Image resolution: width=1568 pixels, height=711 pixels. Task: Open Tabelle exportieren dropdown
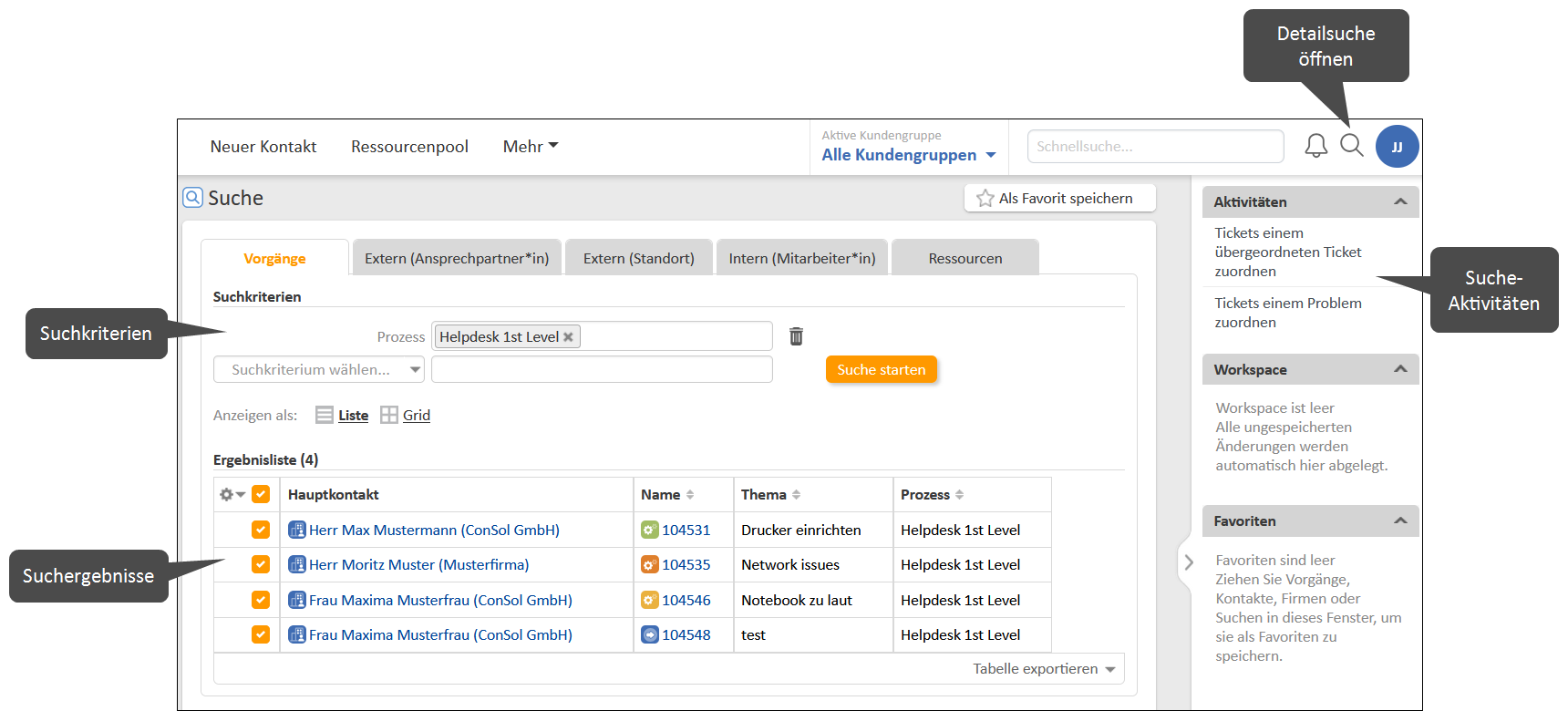click(x=1044, y=668)
